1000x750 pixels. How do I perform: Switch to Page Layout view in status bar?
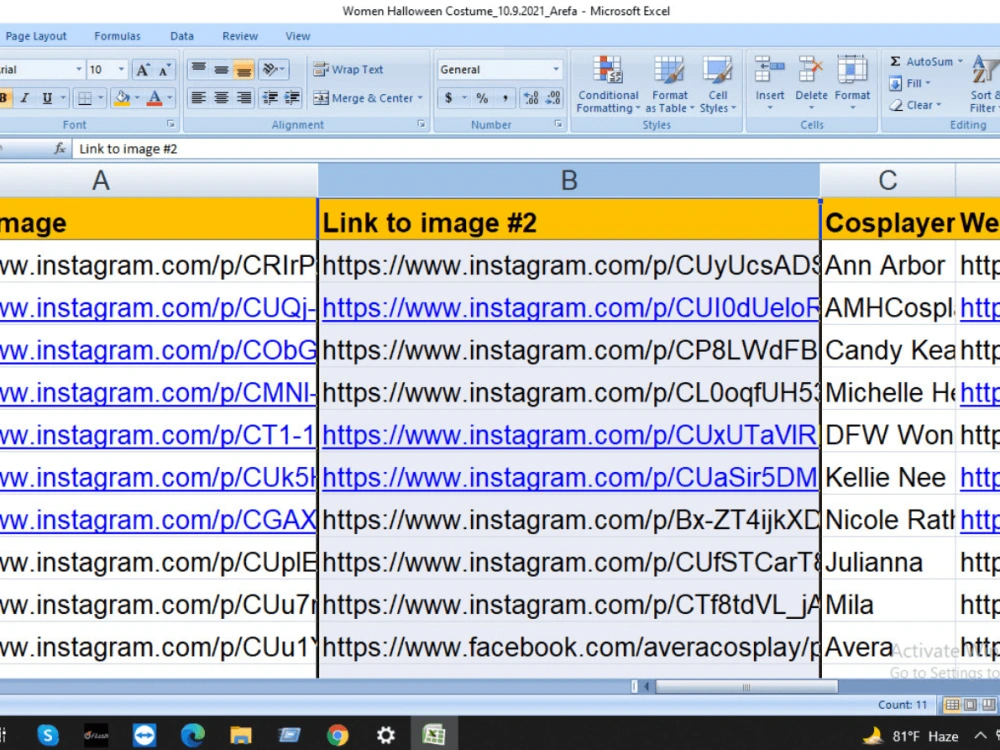970,705
